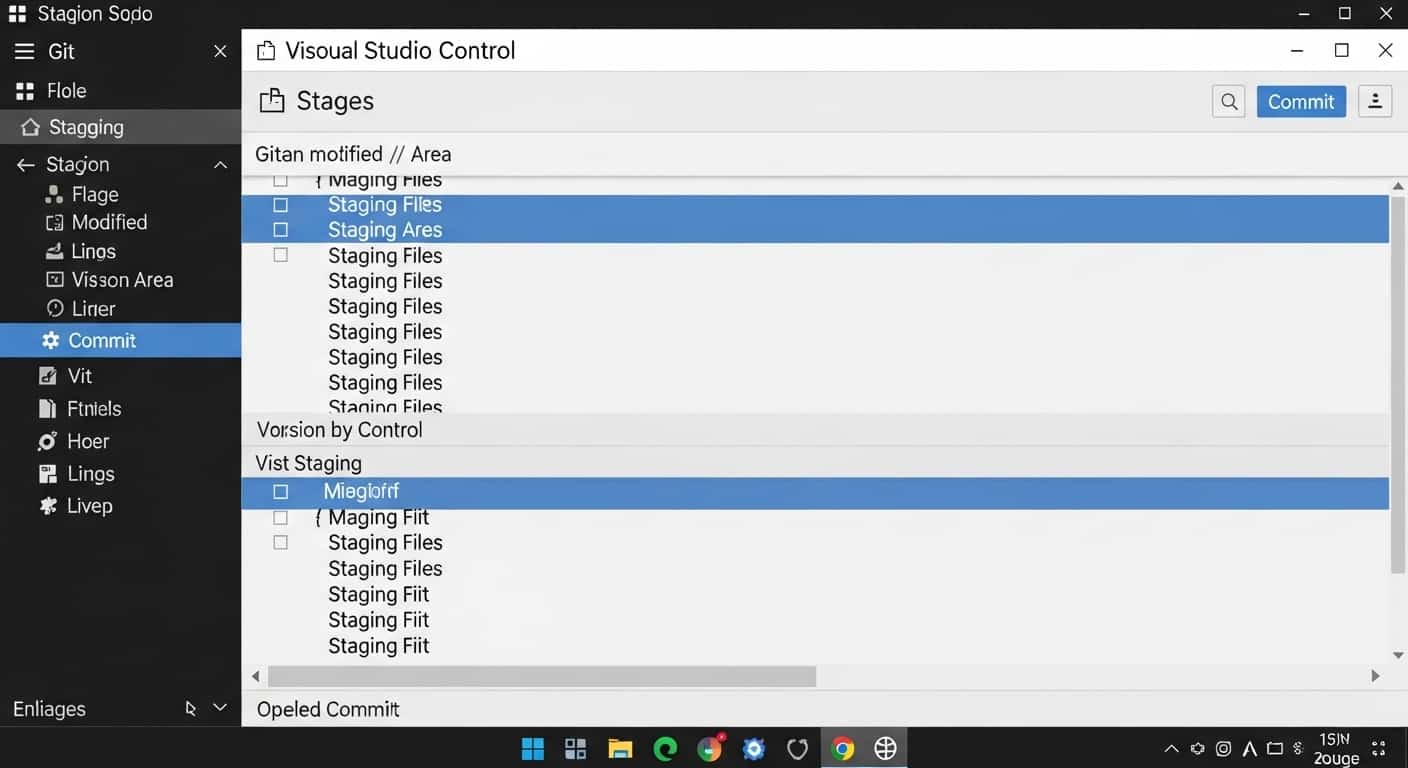Tick the Miegloff checkbox under Vist Staging

(280, 491)
